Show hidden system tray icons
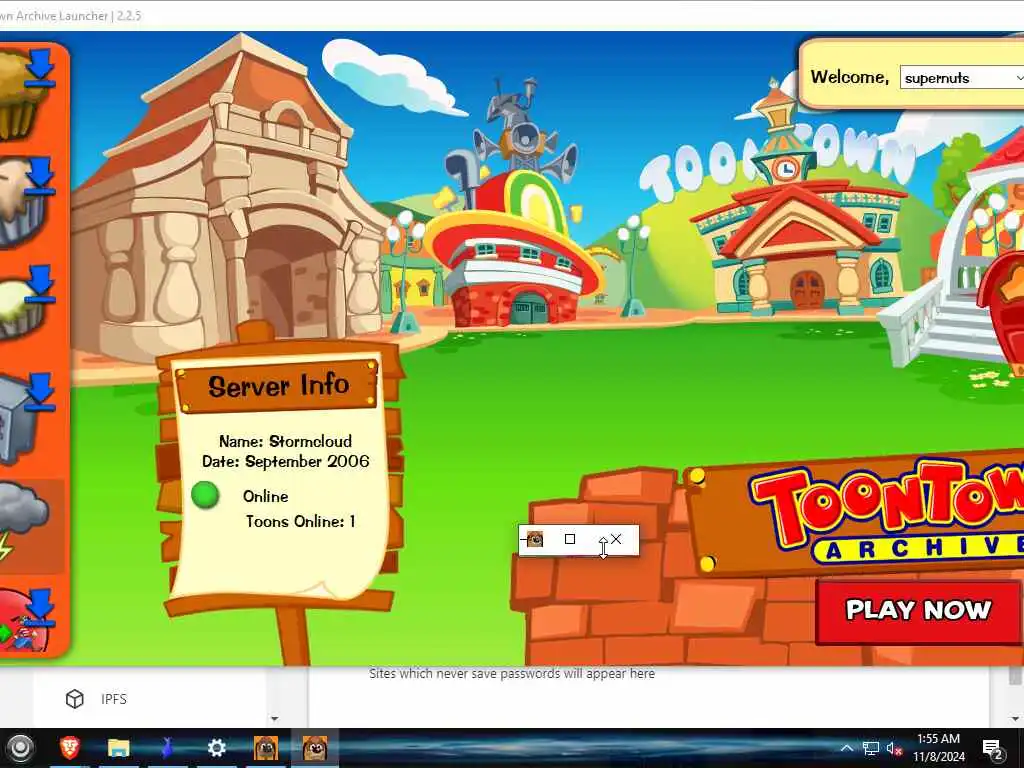Screen dimensions: 1024x768 [x=846, y=748]
